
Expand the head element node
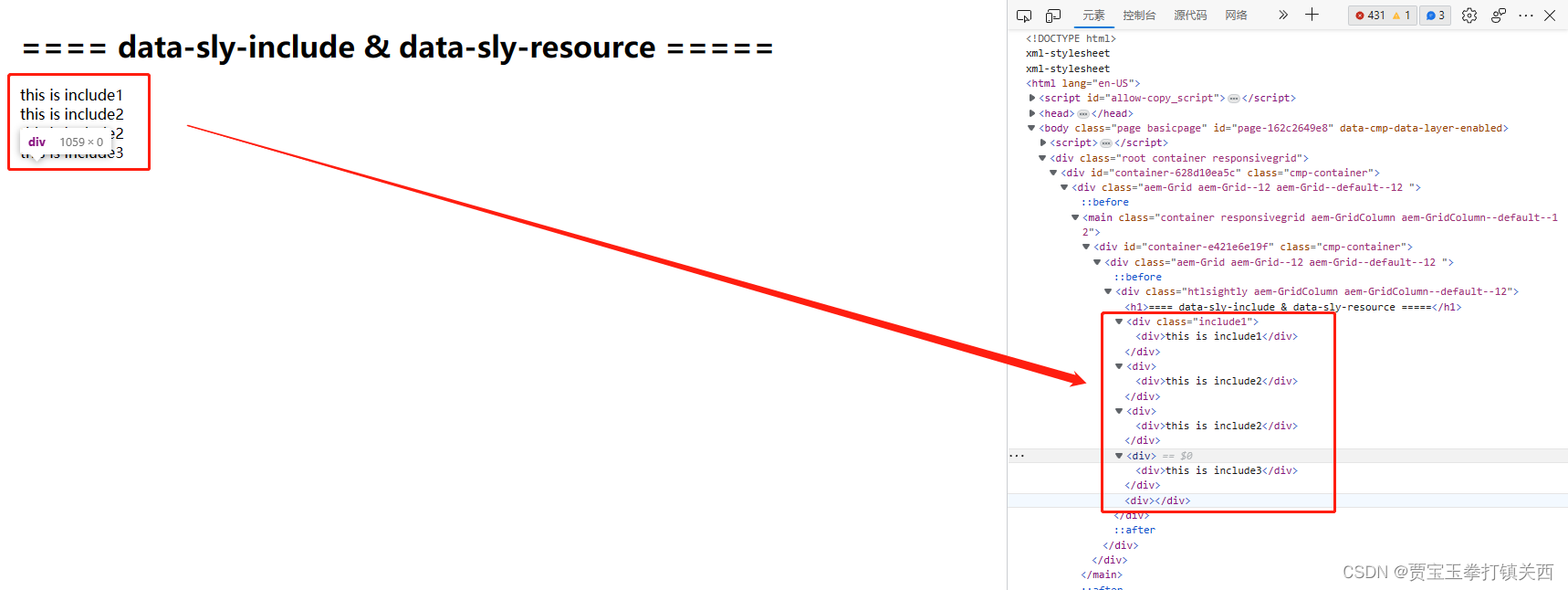(1032, 113)
